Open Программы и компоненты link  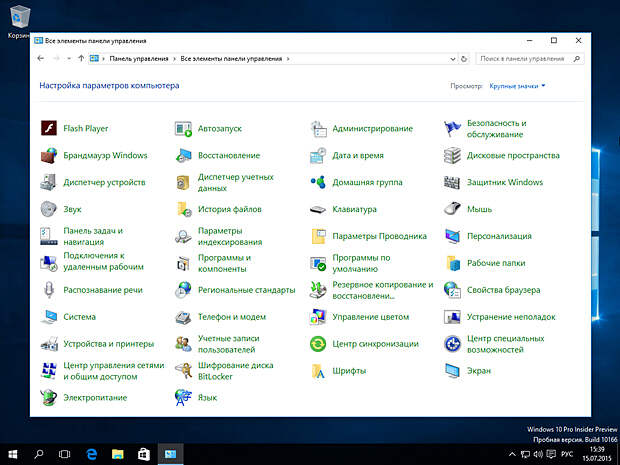[224, 263]
